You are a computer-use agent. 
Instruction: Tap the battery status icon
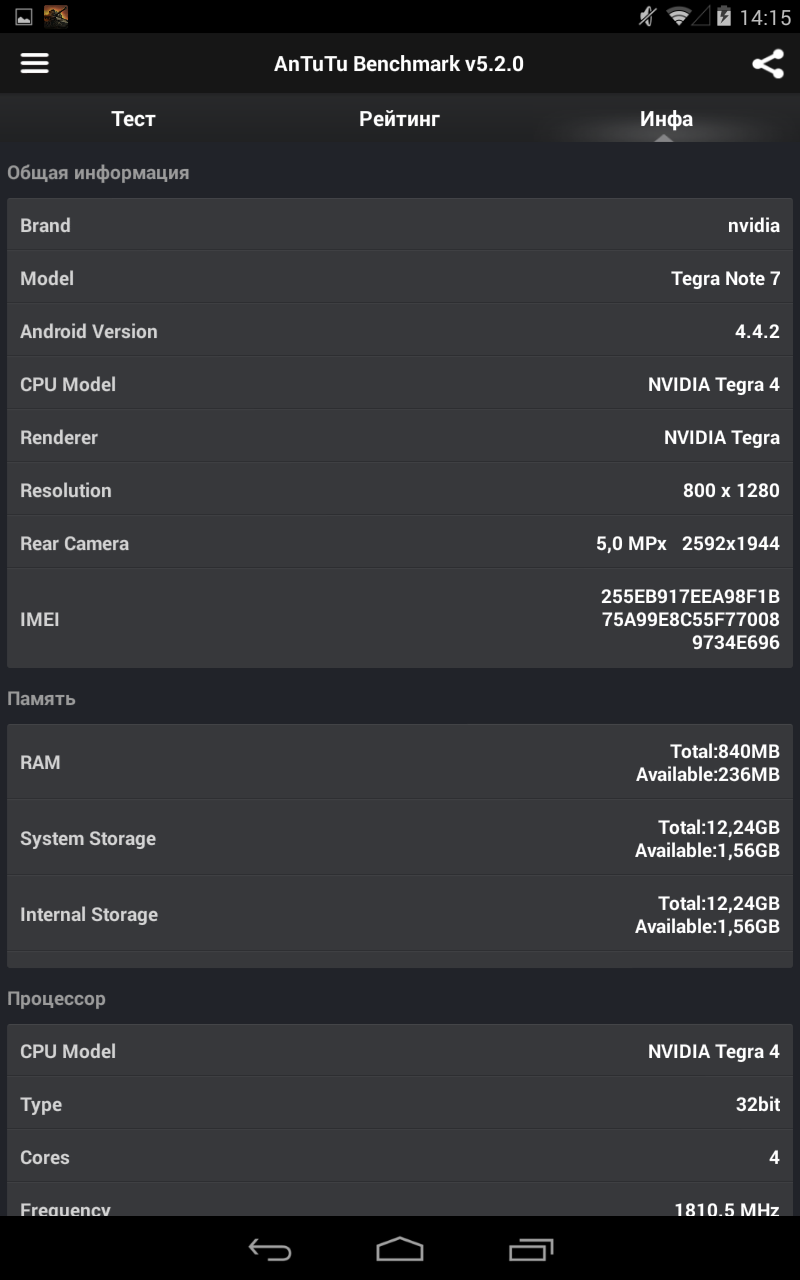(x=722, y=17)
